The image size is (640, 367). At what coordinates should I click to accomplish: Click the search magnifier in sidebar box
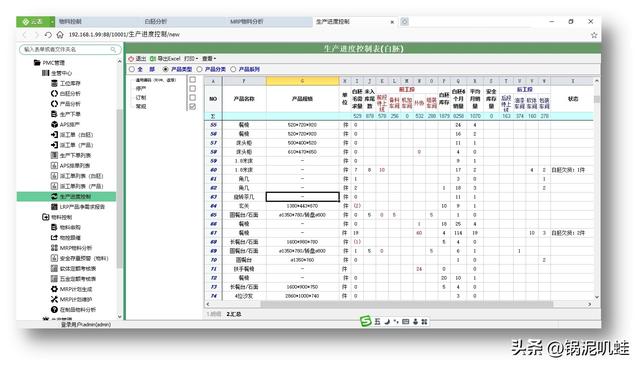[113, 49]
